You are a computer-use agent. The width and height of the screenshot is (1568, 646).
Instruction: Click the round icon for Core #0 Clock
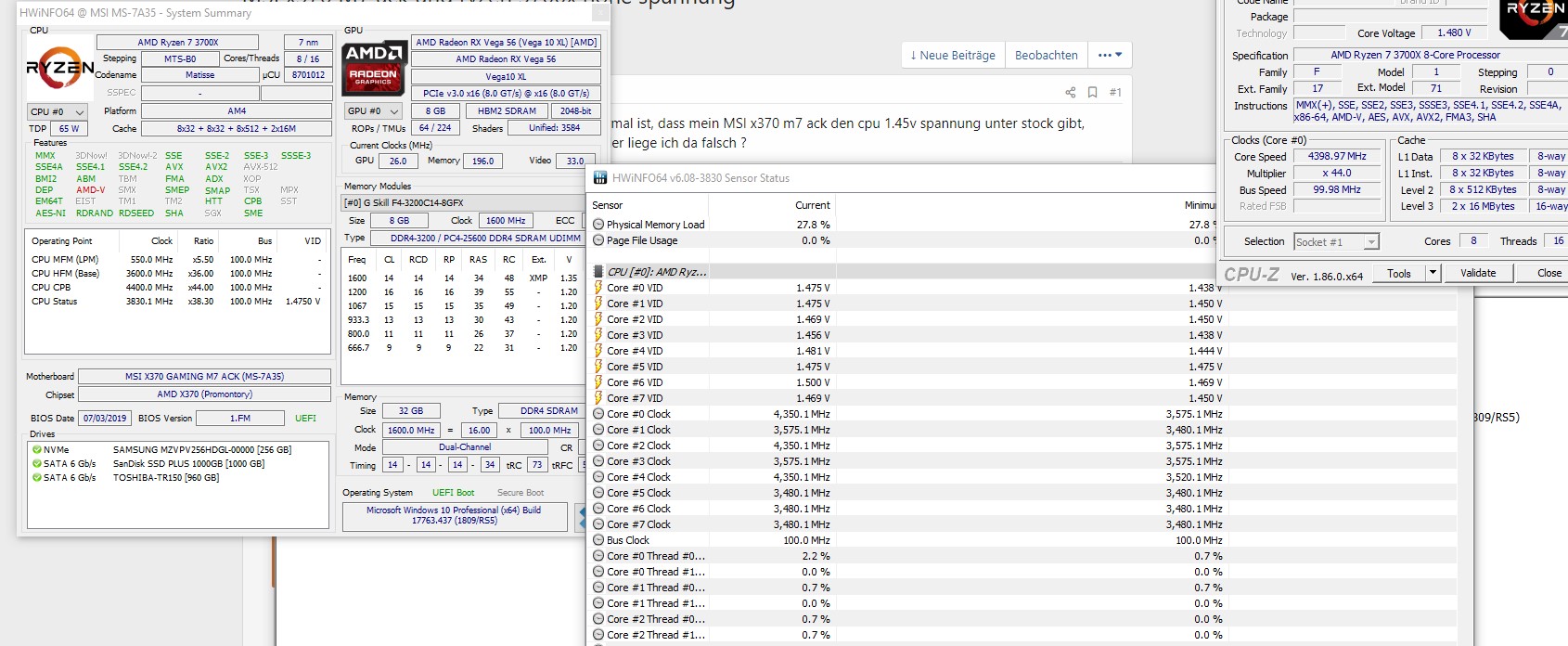tap(598, 414)
